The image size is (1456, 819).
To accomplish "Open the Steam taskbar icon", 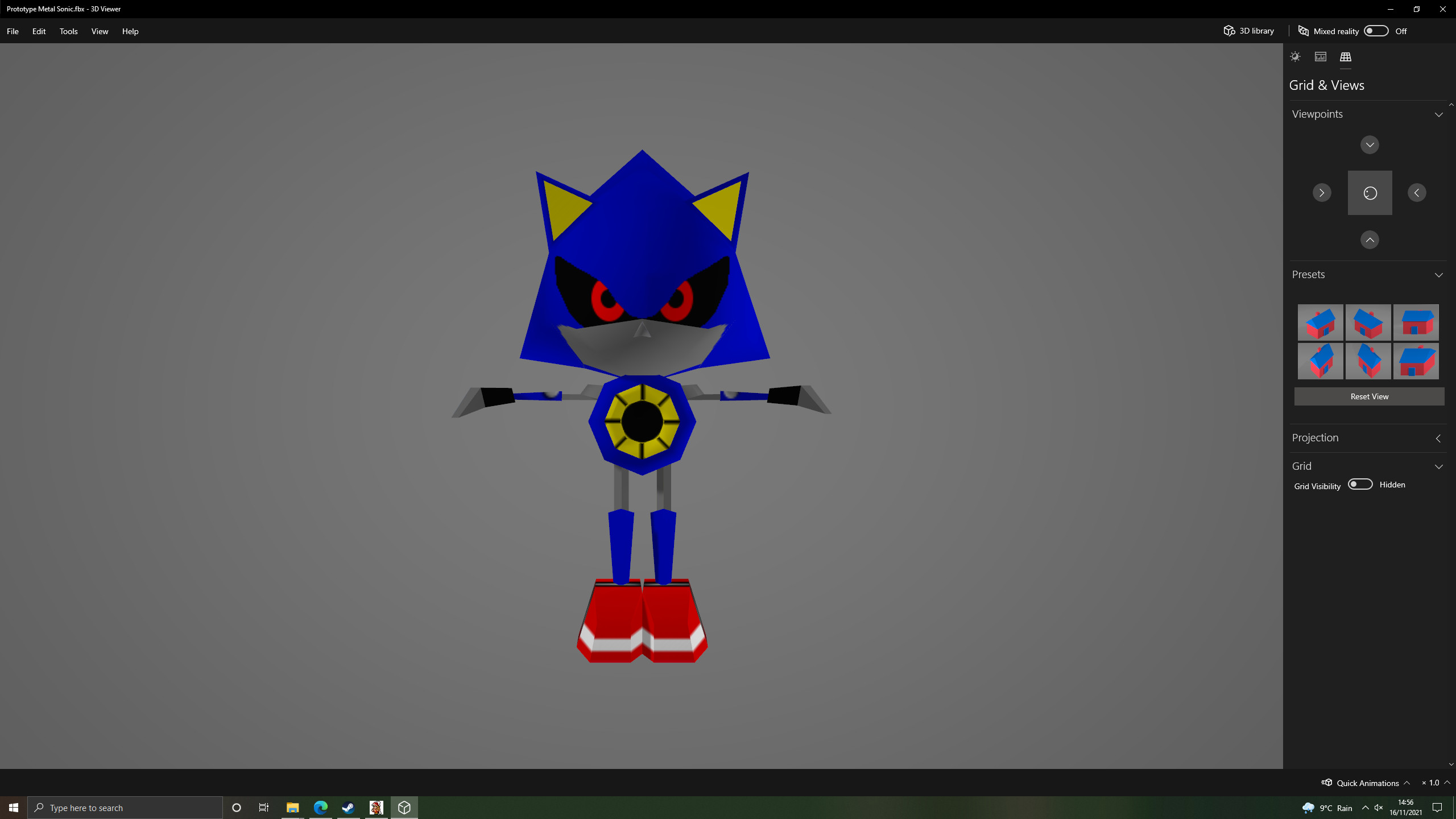I will coord(348,808).
